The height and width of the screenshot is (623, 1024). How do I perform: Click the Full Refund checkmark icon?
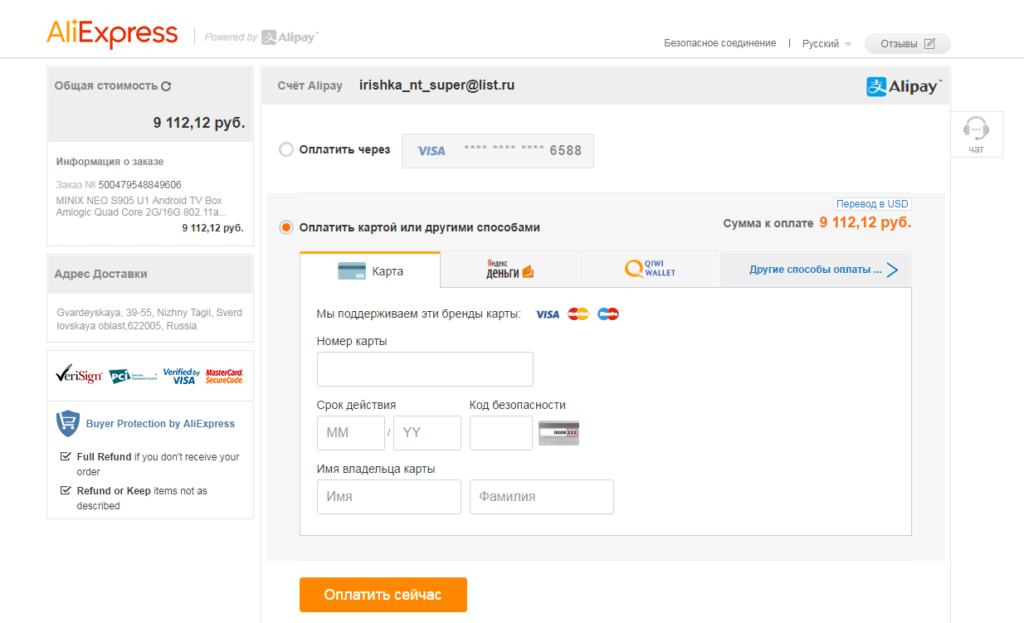tap(65, 456)
